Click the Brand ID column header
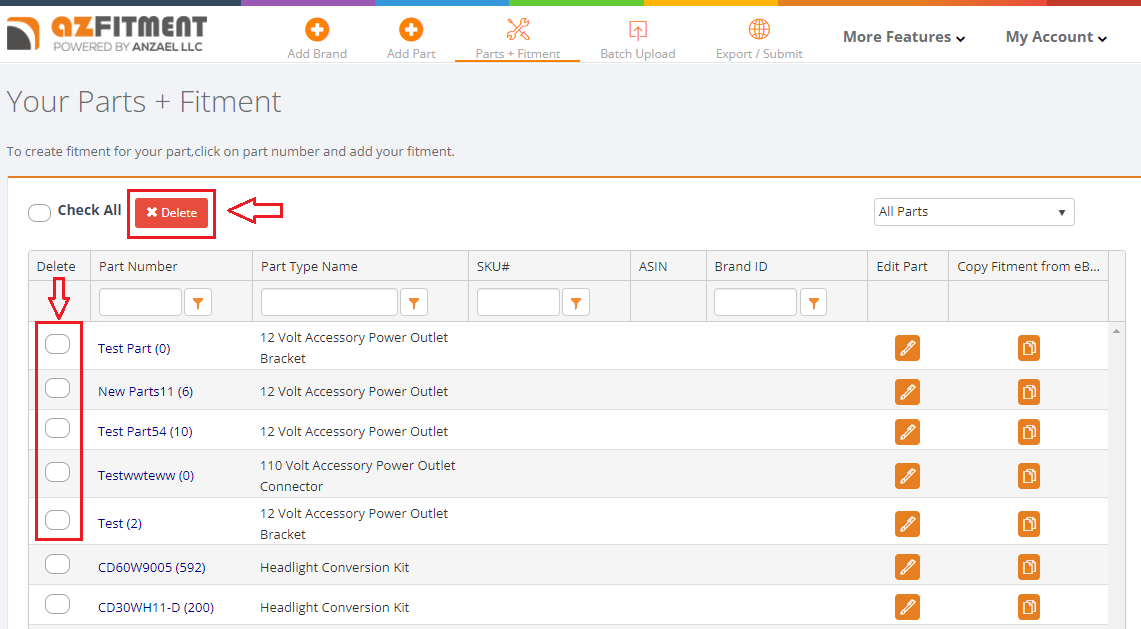 [787, 266]
